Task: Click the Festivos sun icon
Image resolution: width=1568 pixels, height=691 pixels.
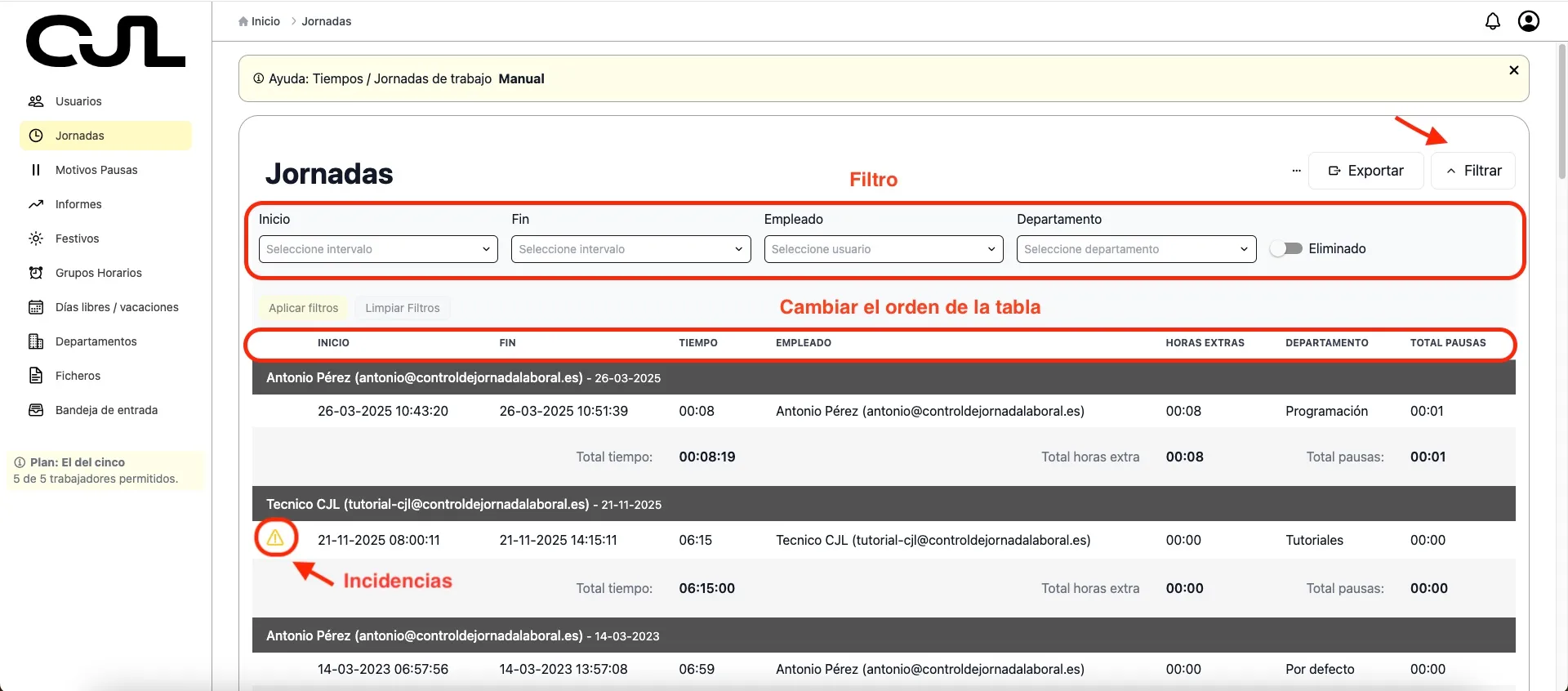Action: pyautogui.click(x=36, y=239)
